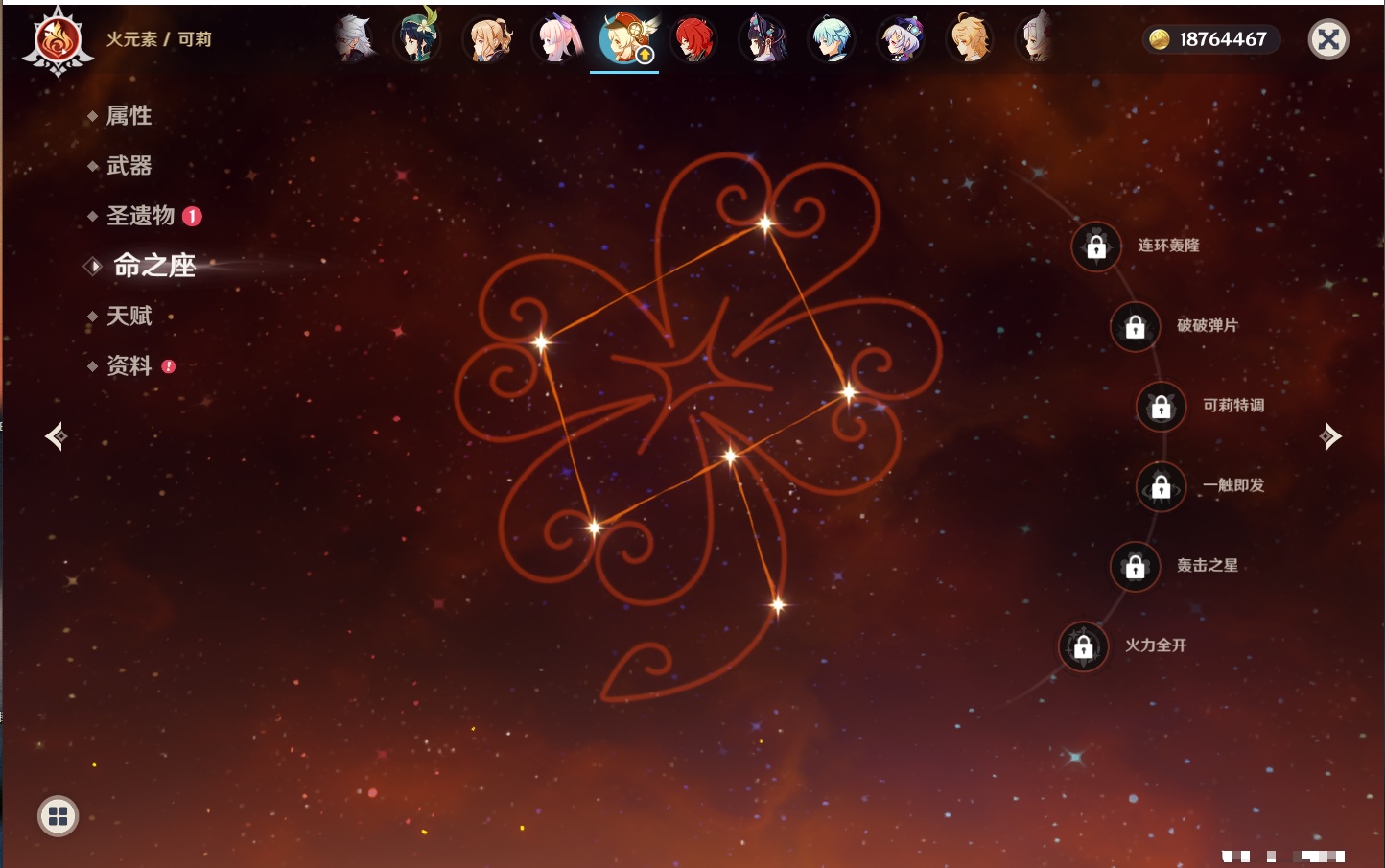Click the lock icon for 连环轰隆
1385x868 pixels.
pyautogui.click(x=1096, y=246)
